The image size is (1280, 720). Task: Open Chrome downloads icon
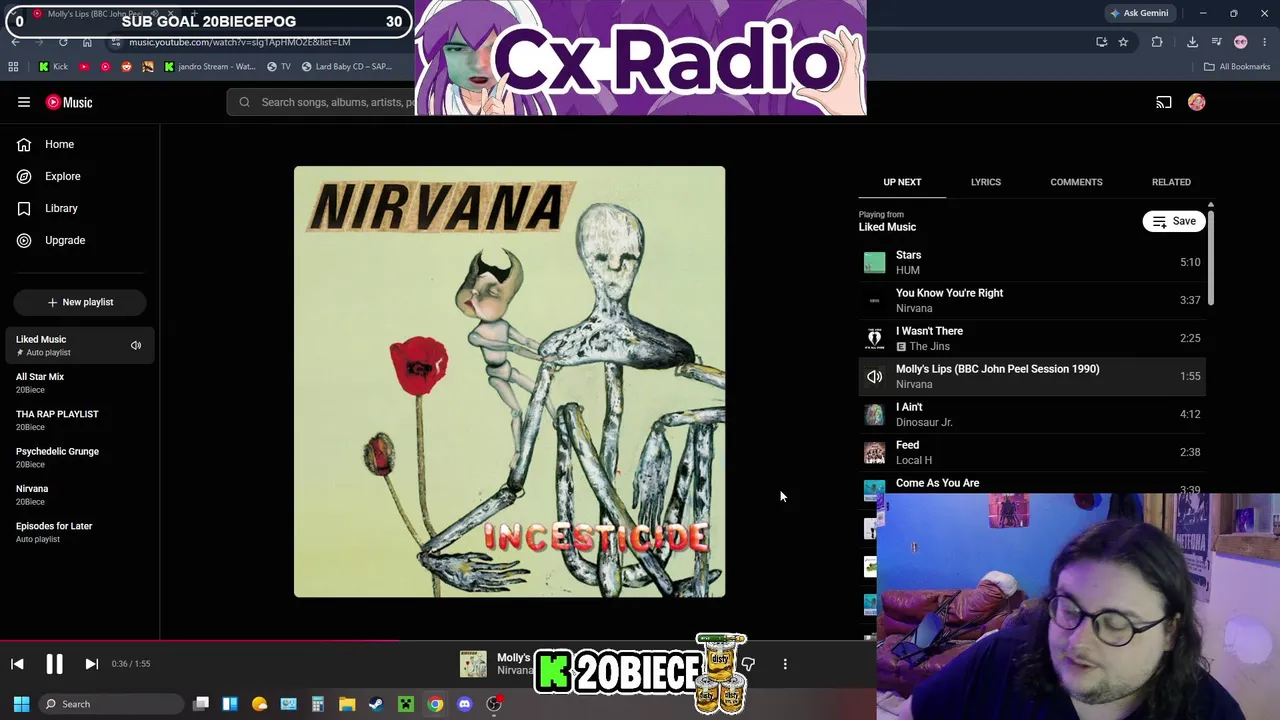(1192, 42)
